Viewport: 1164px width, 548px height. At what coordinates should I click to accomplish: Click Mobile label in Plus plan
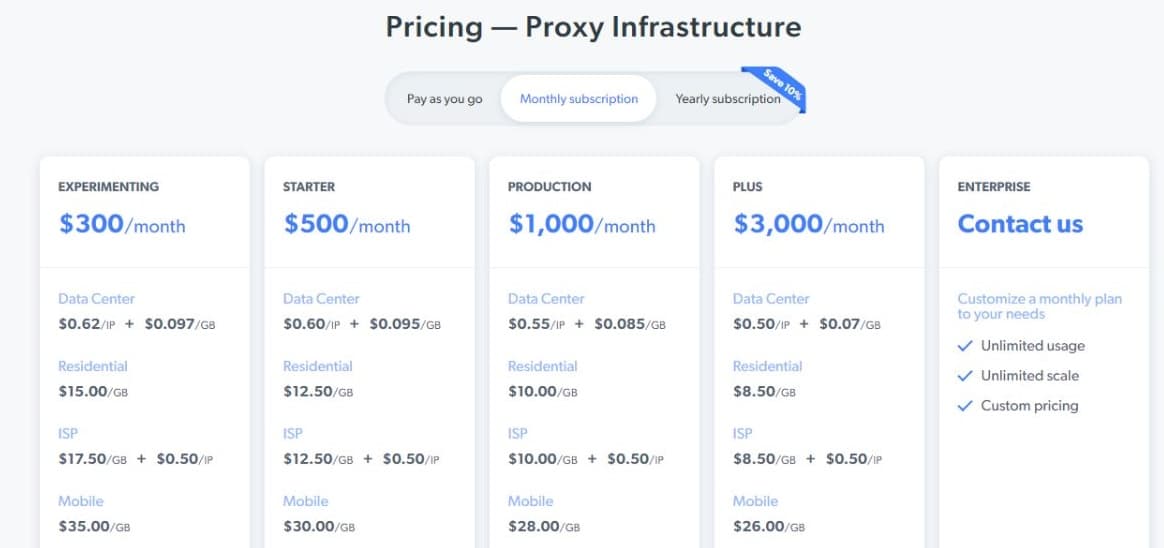[756, 501]
